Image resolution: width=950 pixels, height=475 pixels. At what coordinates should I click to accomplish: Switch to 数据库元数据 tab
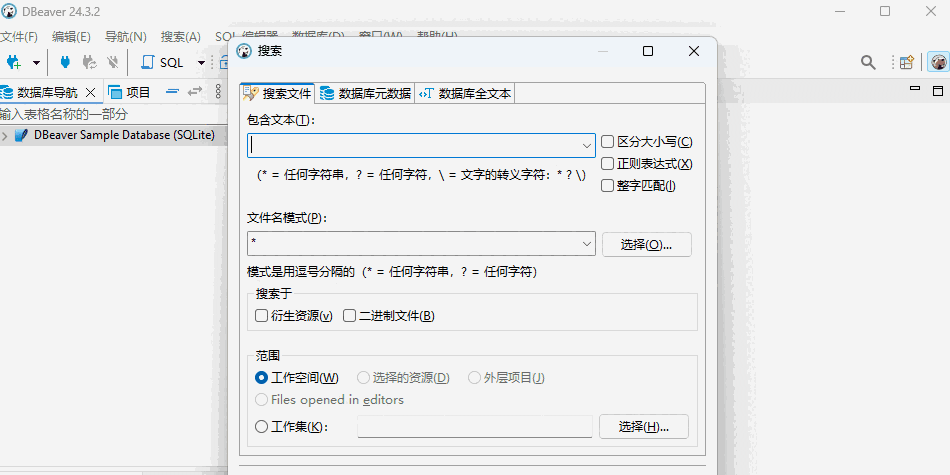tap(365, 93)
